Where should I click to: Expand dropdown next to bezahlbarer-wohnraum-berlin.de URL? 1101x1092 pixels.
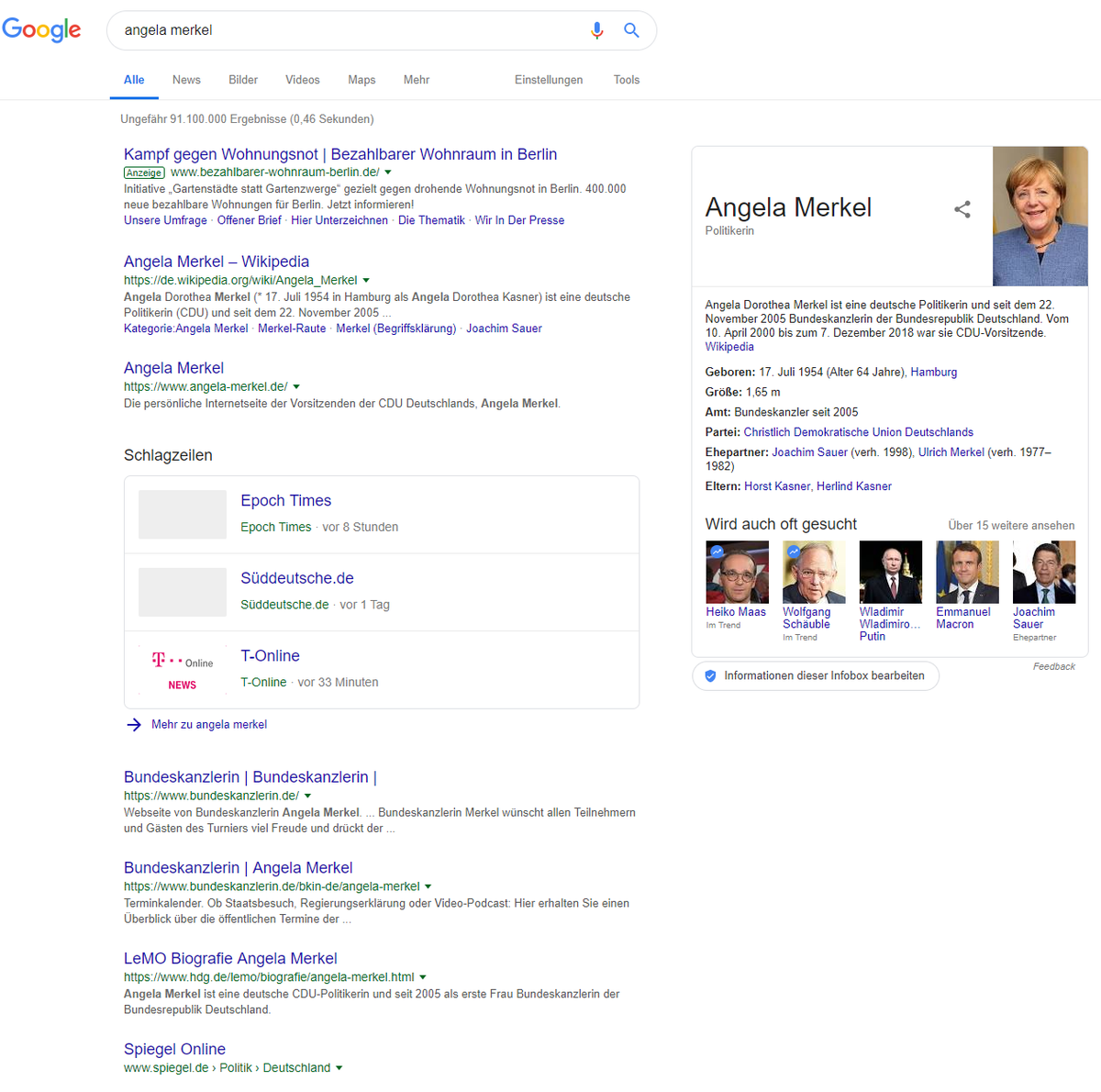[x=388, y=173]
